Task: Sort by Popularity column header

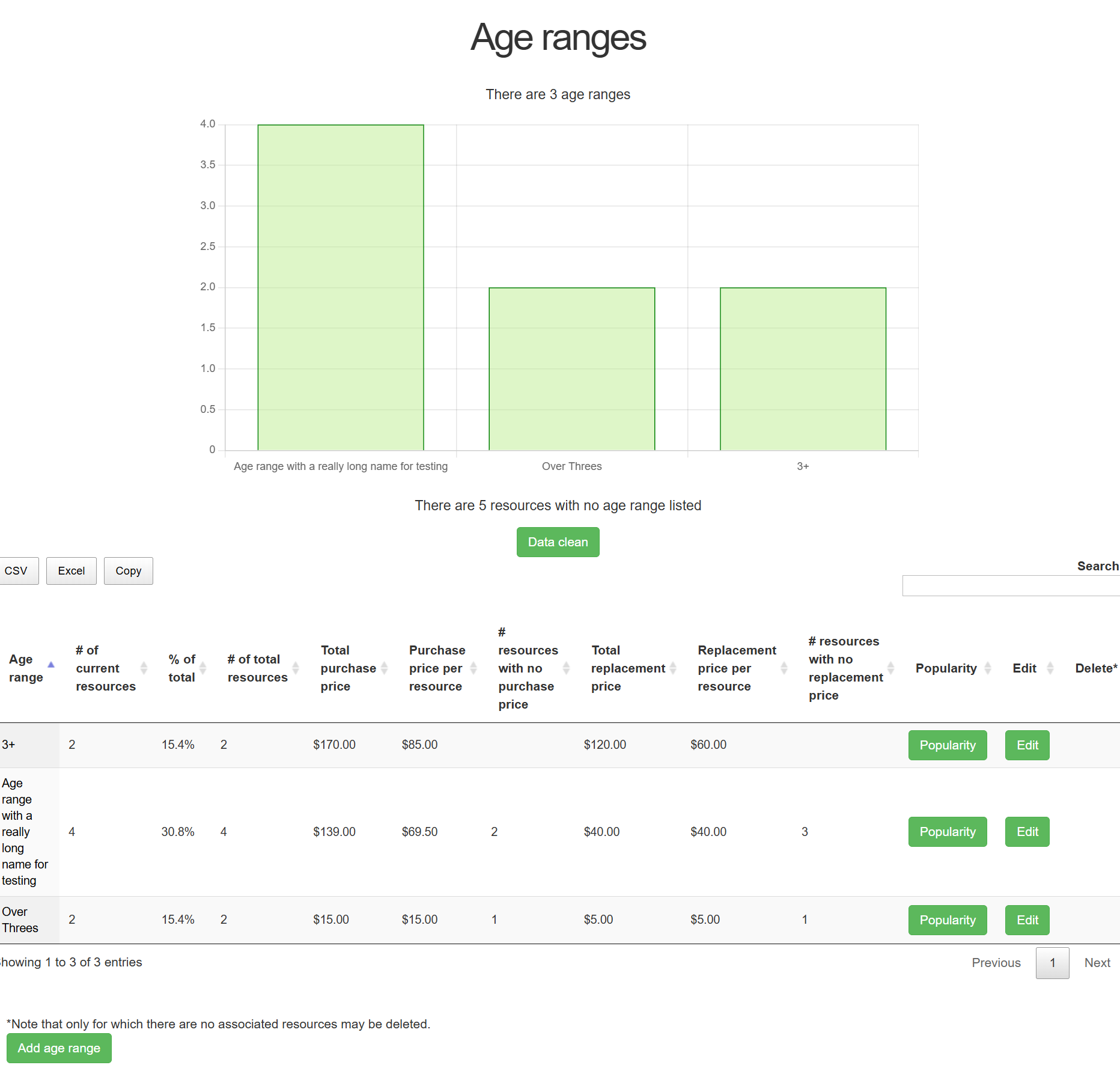Action: coord(946,668)
